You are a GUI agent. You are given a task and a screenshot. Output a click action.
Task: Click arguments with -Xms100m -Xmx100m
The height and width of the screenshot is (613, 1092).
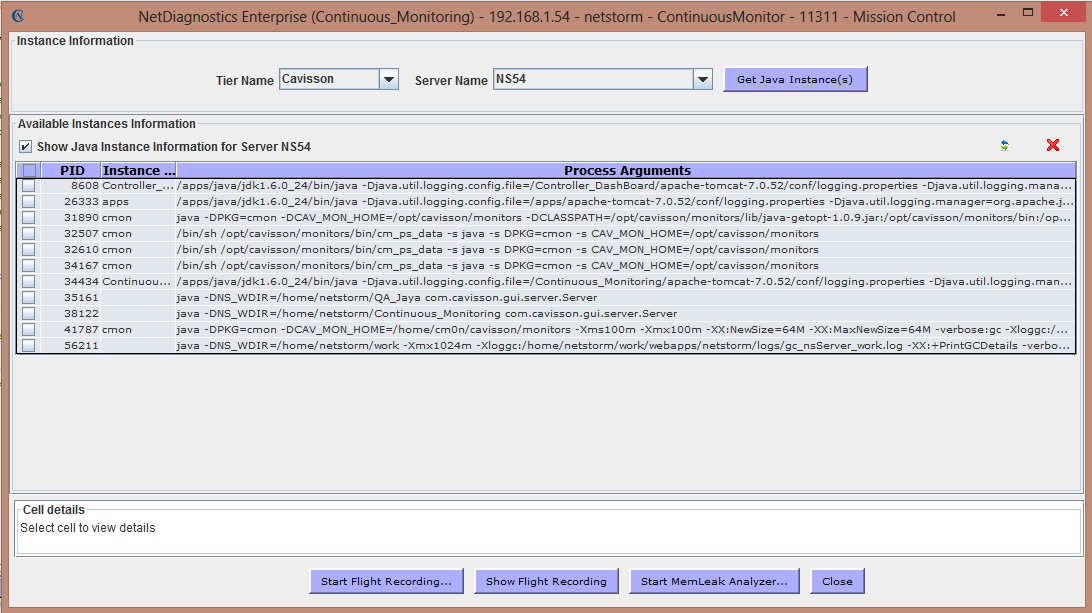(x=625, y=330)
